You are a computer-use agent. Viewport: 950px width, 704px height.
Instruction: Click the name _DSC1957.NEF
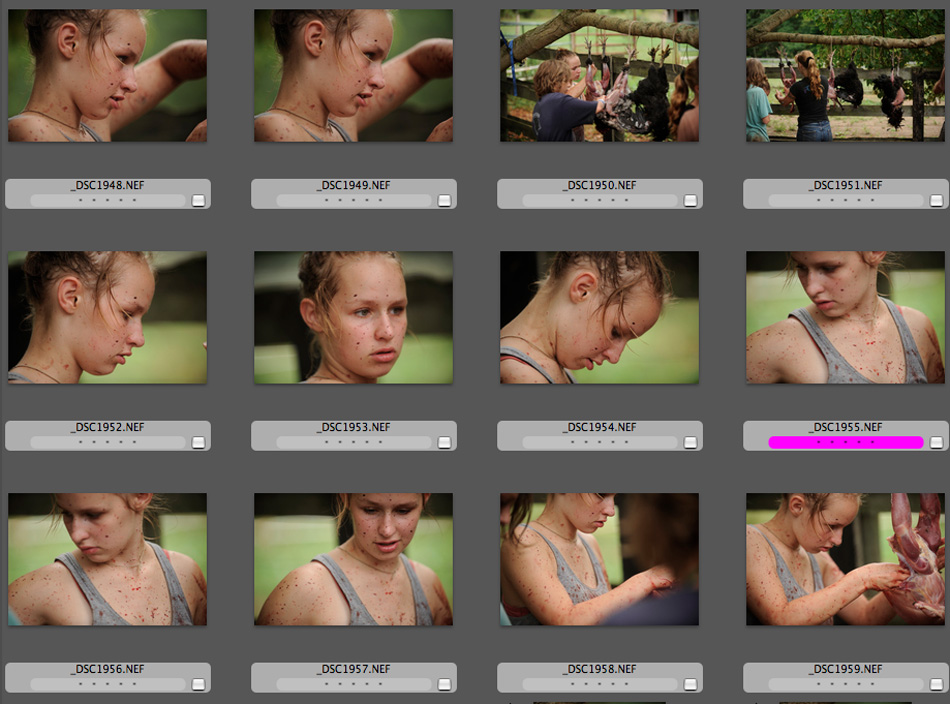pyautogui.click(x=354, y=669)
